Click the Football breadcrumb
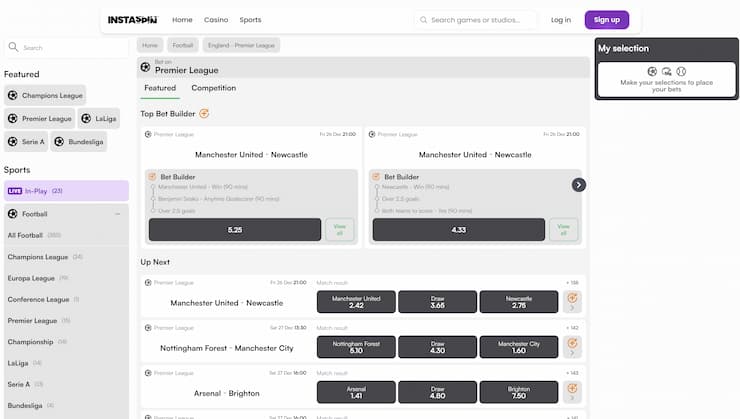 tap(183, 45)
